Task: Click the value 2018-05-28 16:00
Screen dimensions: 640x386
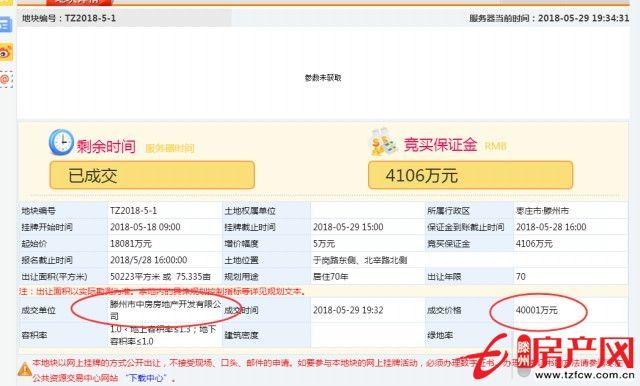Action: 551,227
